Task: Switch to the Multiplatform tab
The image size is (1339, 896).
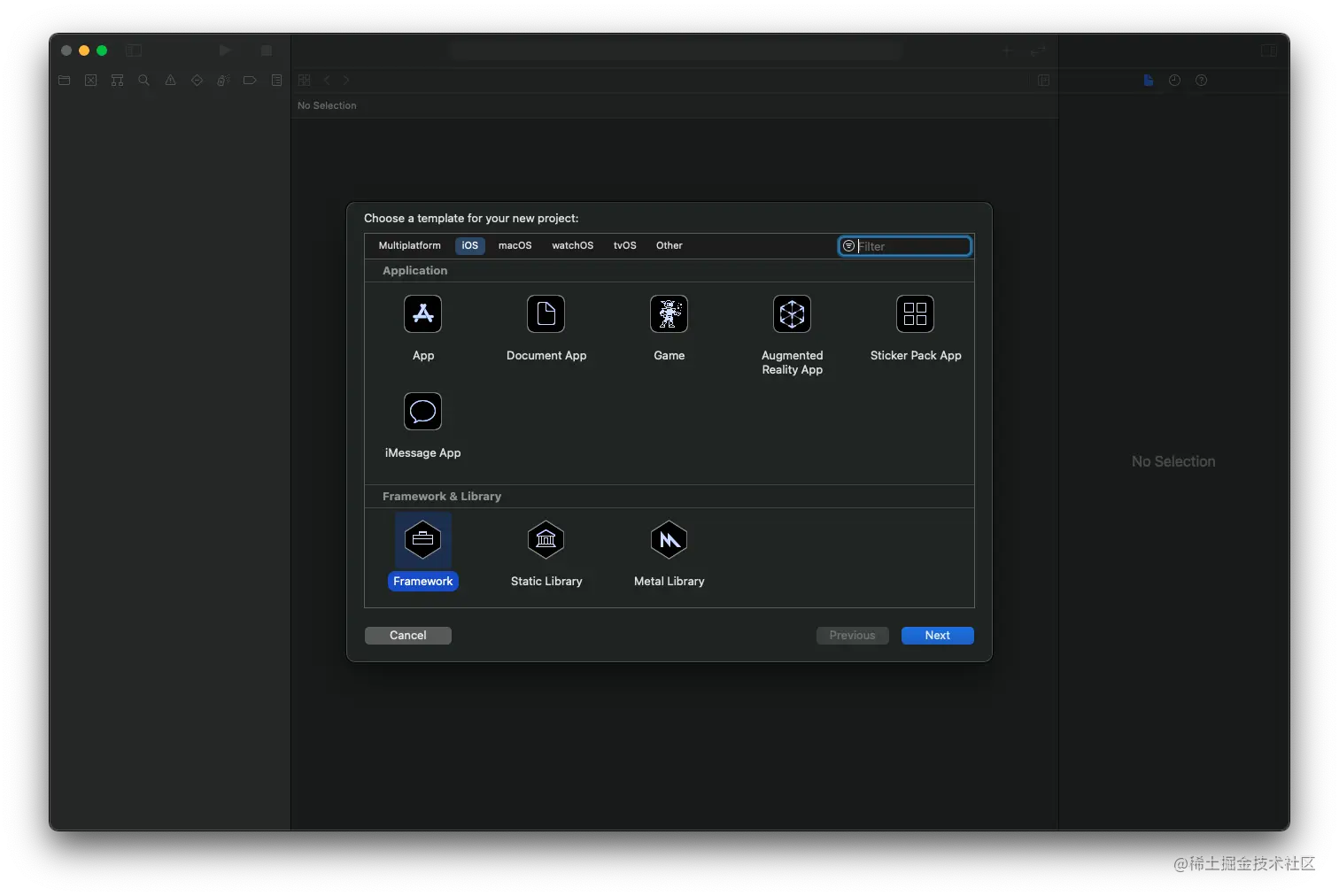Action: 409,245
